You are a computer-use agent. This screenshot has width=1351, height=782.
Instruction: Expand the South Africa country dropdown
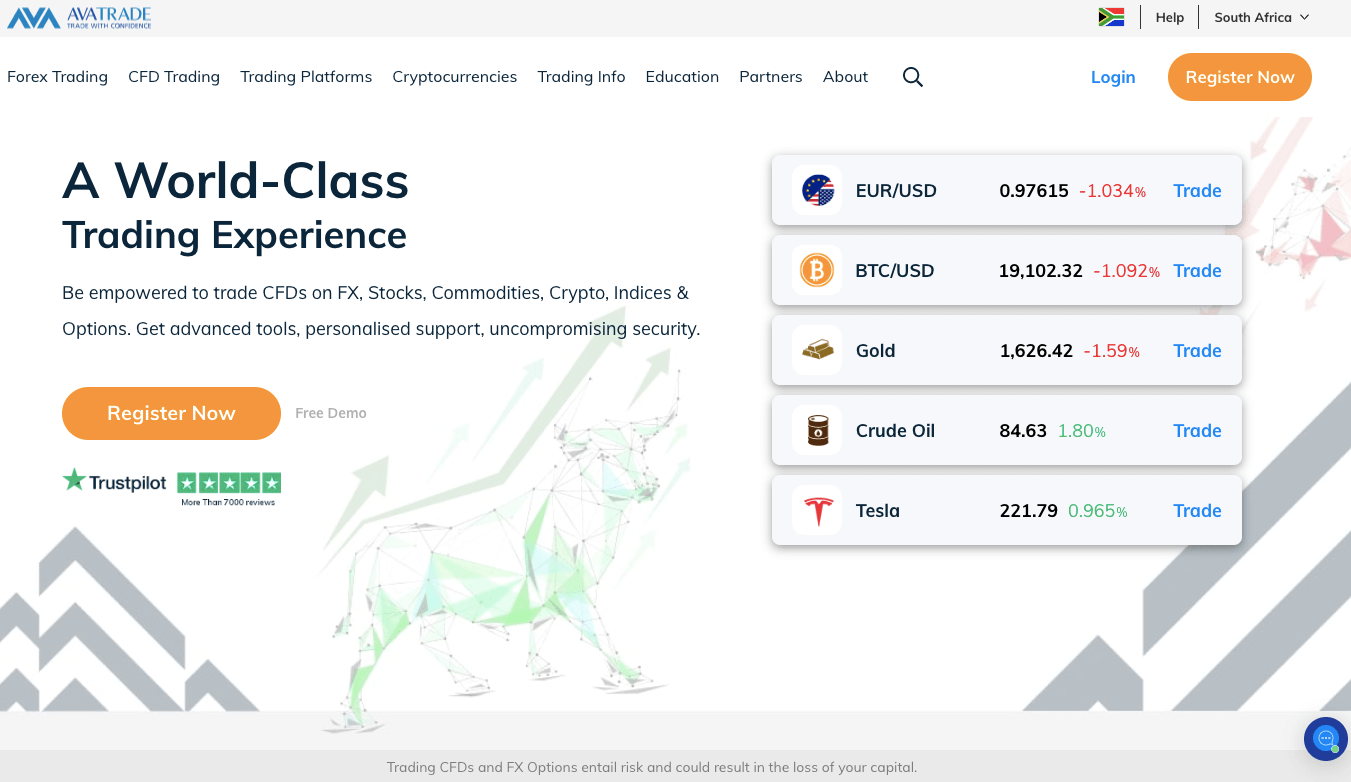[x=1262, y=17]
